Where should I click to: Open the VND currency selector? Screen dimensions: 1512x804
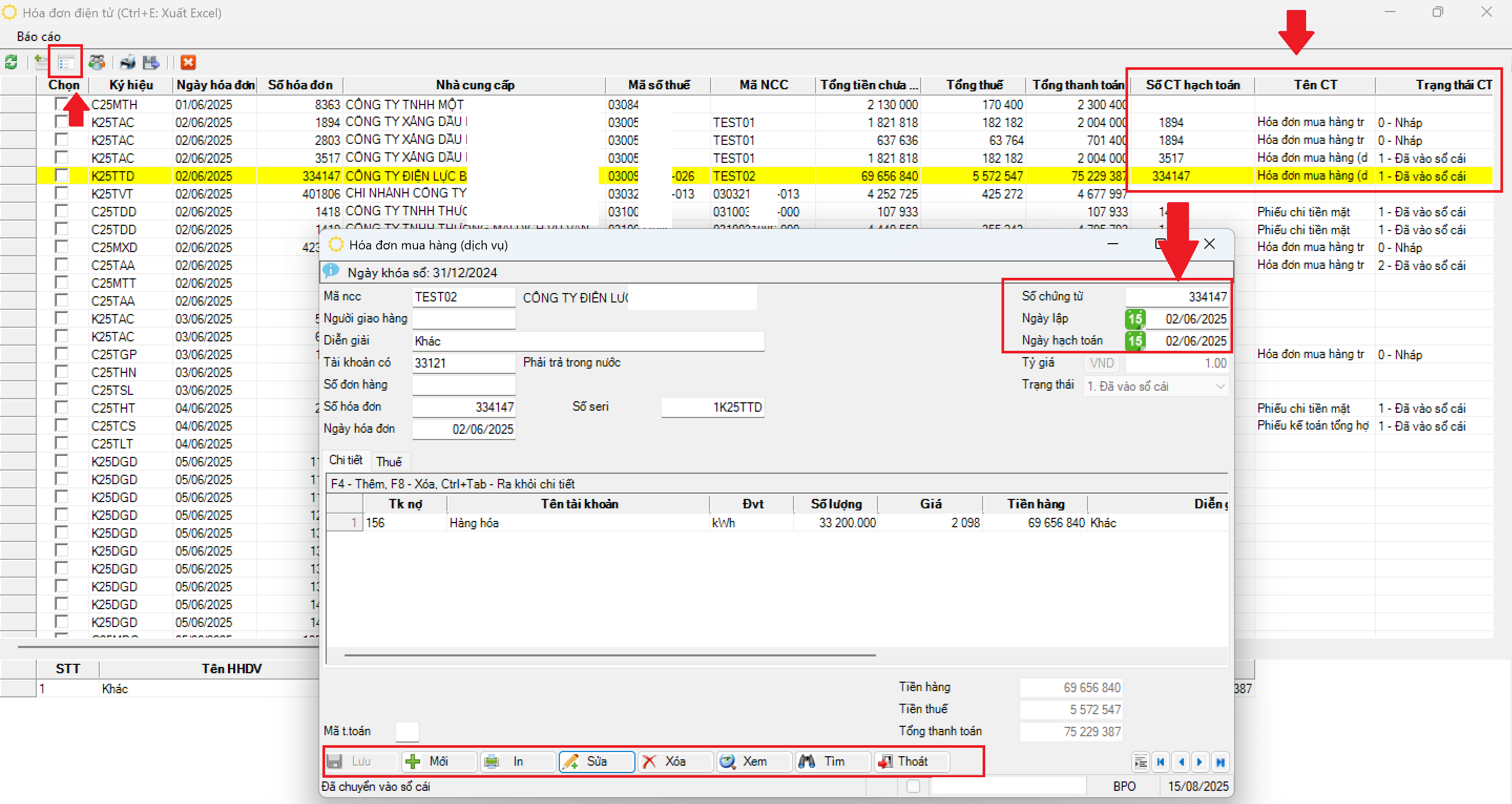pos(1101,363)
